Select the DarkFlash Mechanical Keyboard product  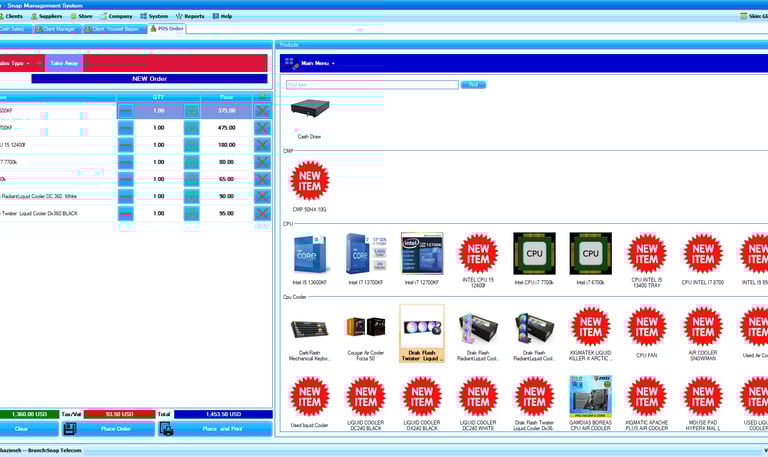point(310,334)
